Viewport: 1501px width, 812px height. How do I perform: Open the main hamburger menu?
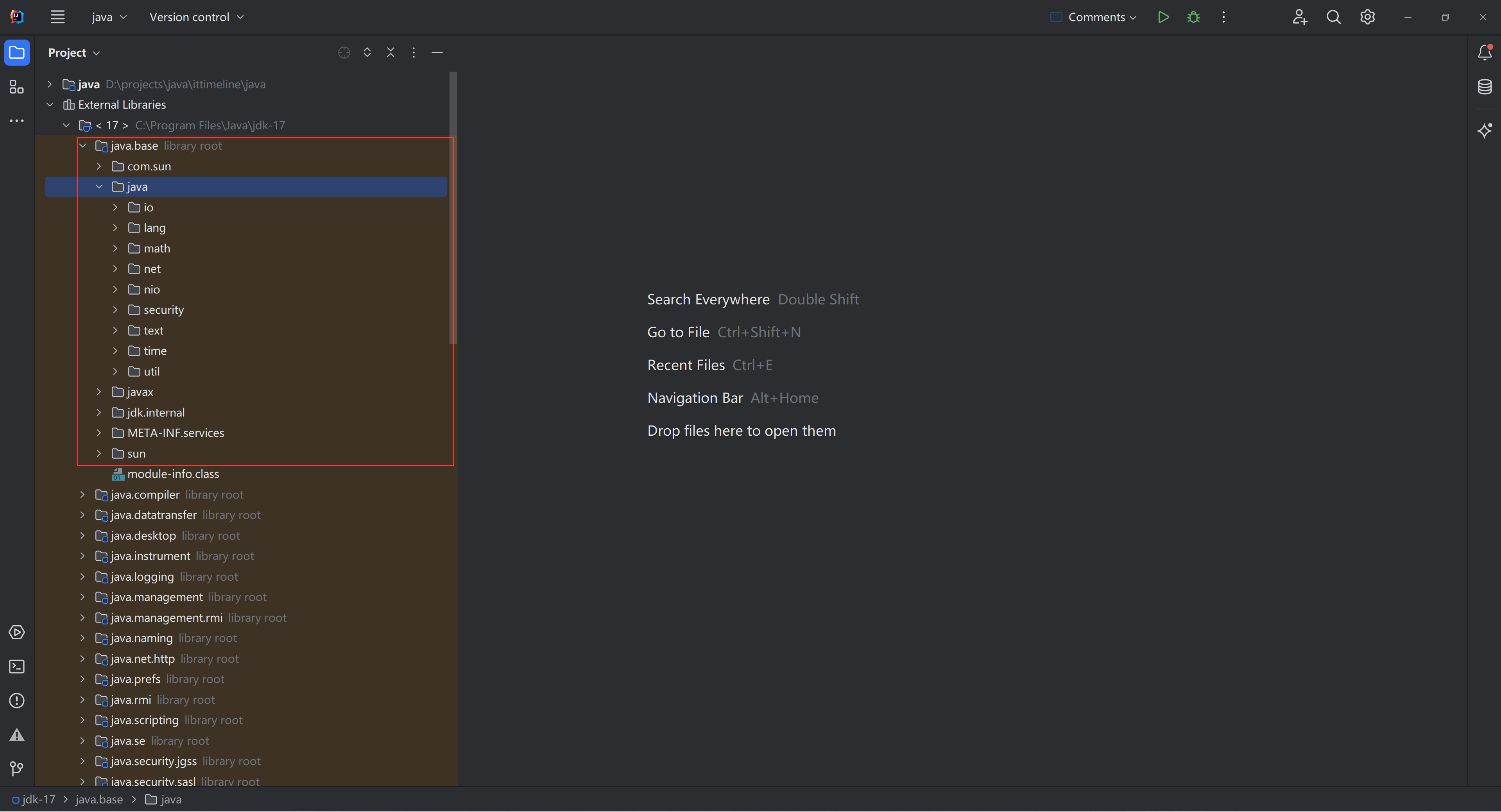tap(57, 17)
